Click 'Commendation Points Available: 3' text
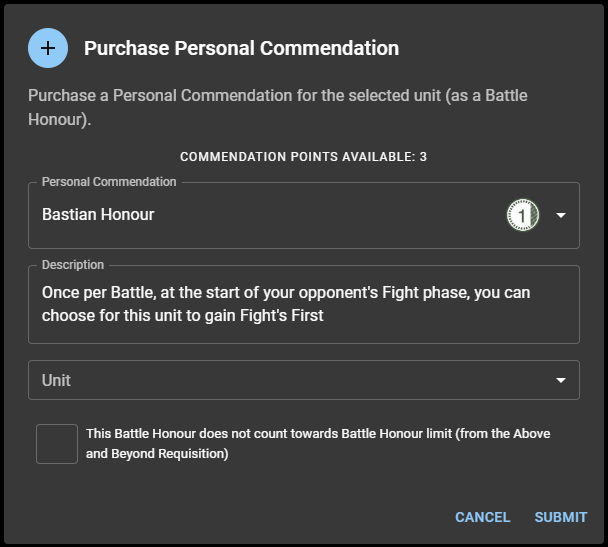The height and width of the screenshot is (547, 608). pyautogui.click(x=304, y=157)
